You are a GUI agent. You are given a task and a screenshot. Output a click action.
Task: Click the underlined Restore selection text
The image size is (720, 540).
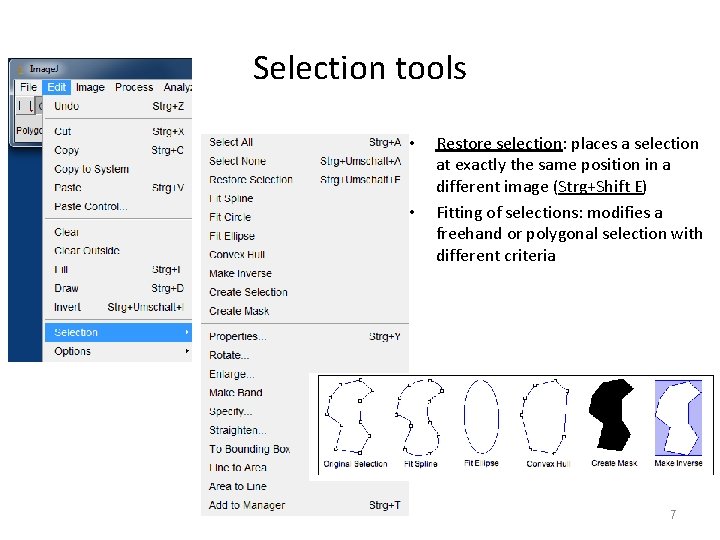(499, 144)
